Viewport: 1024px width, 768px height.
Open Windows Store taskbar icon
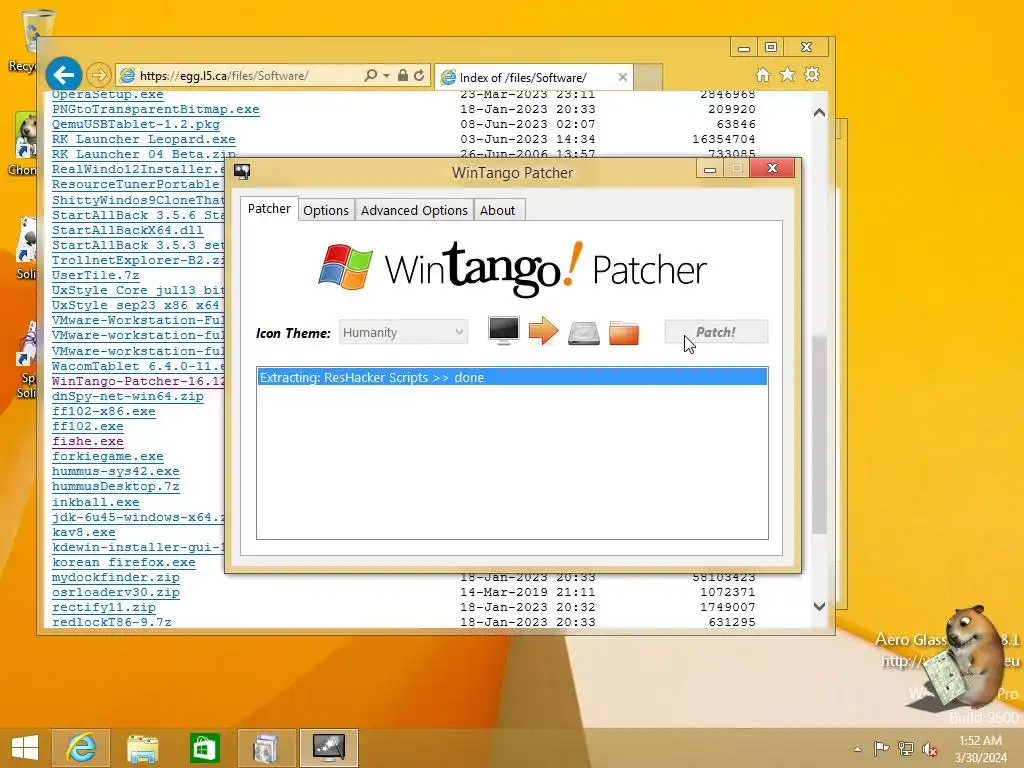(x=204, y=748)
